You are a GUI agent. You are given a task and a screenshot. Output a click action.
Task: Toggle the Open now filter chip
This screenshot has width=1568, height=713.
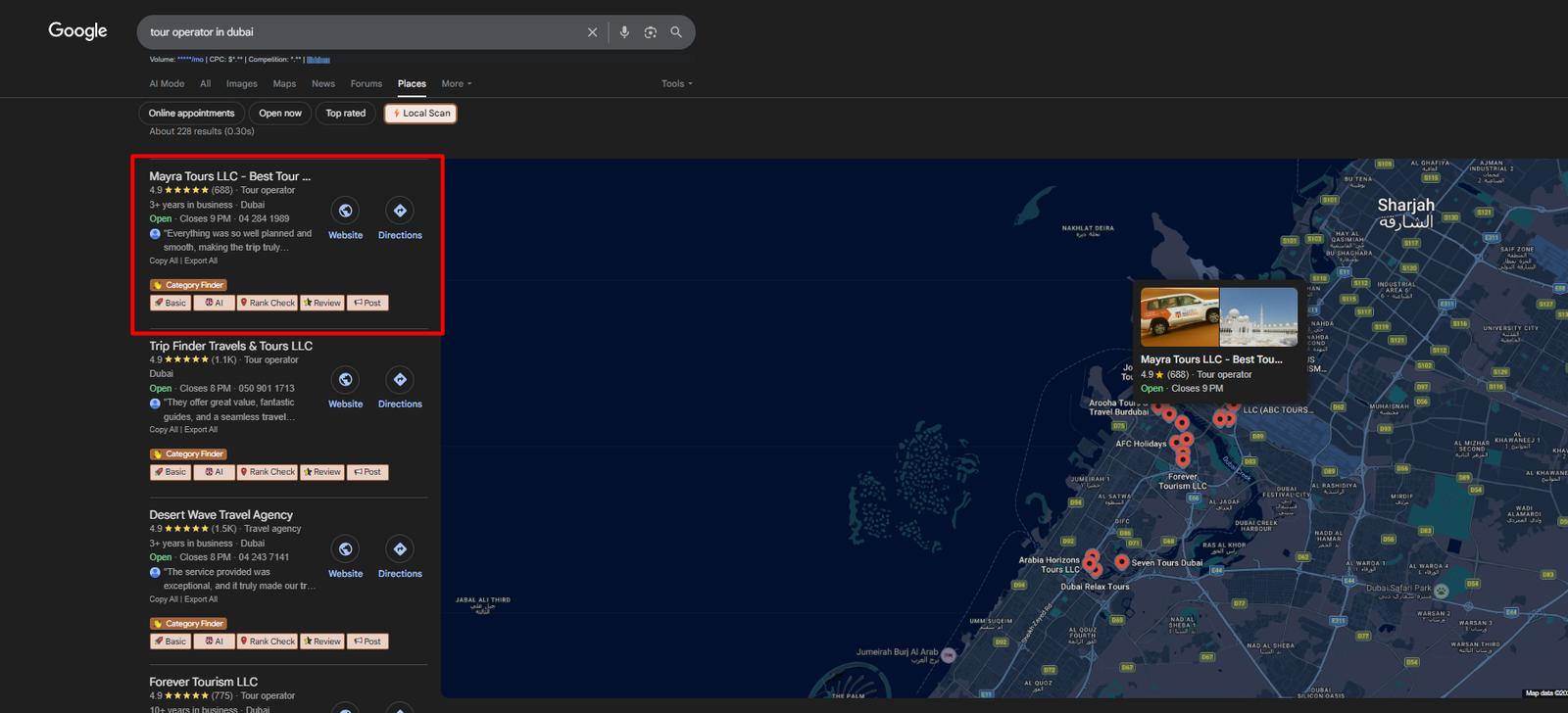(x=280, y=114)
